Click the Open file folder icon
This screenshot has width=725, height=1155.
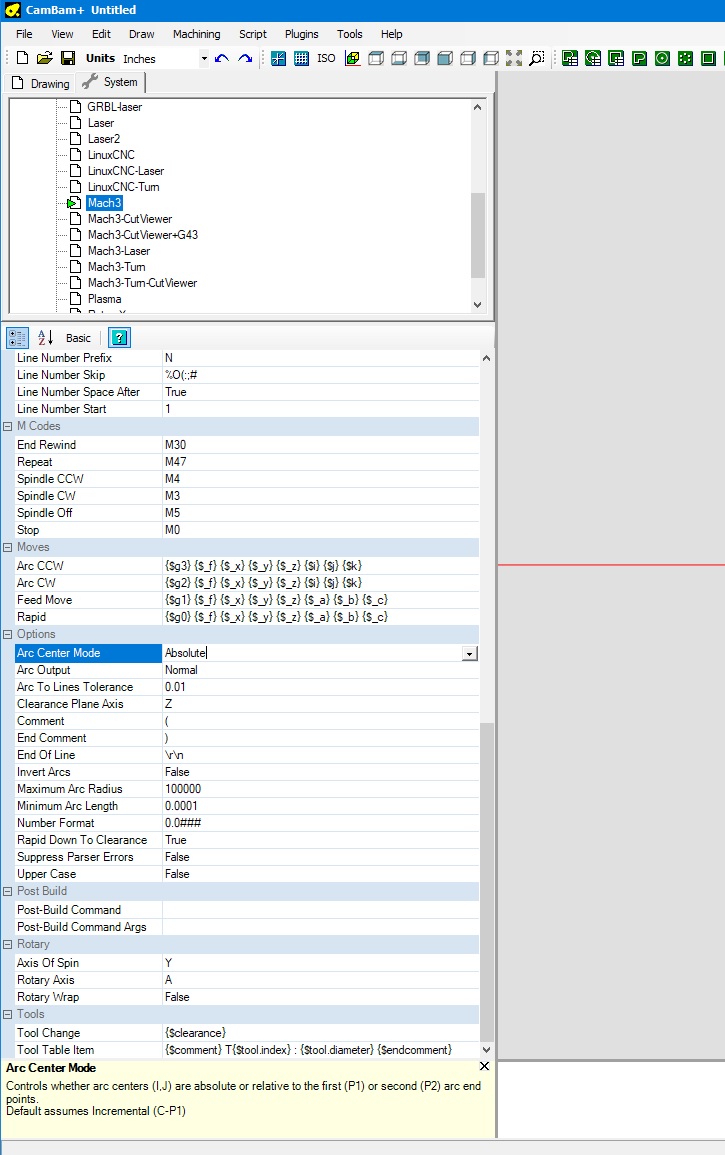[x=45, y=58]
